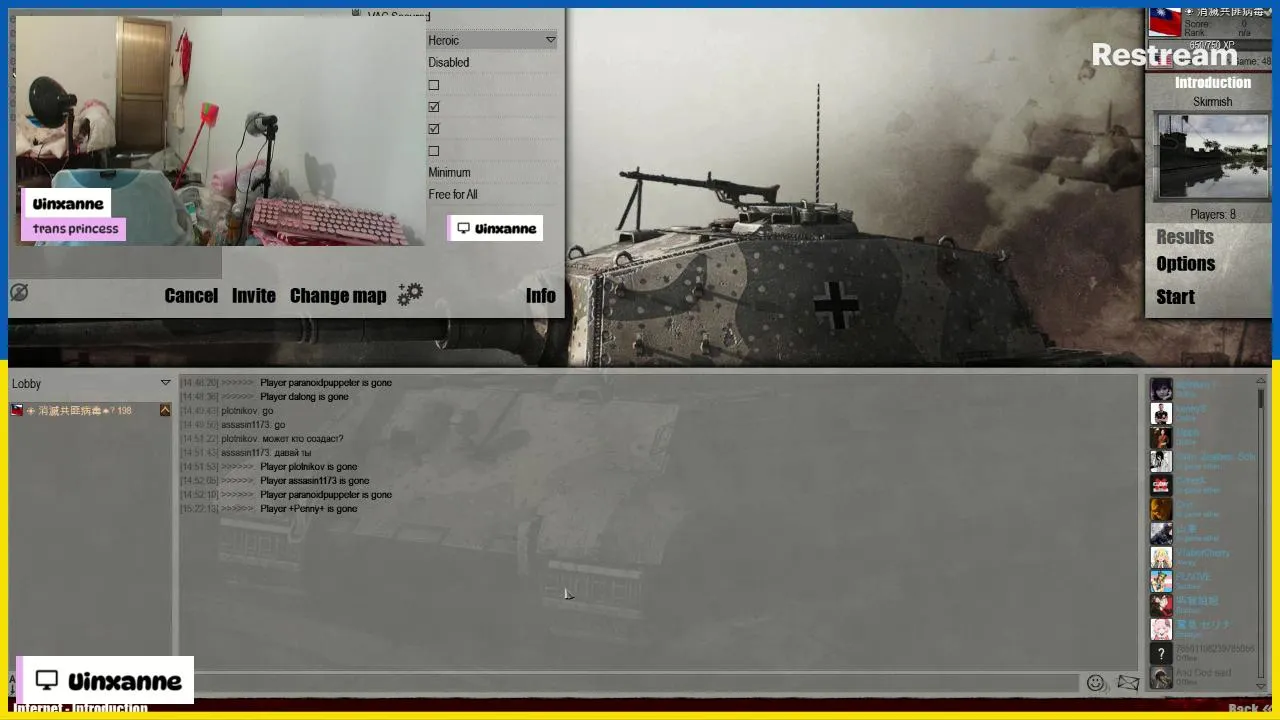The height and width of the screenshot is (720, 1280).
Task: Select the orange-toned face avatar
Action: click(1161, 509)
